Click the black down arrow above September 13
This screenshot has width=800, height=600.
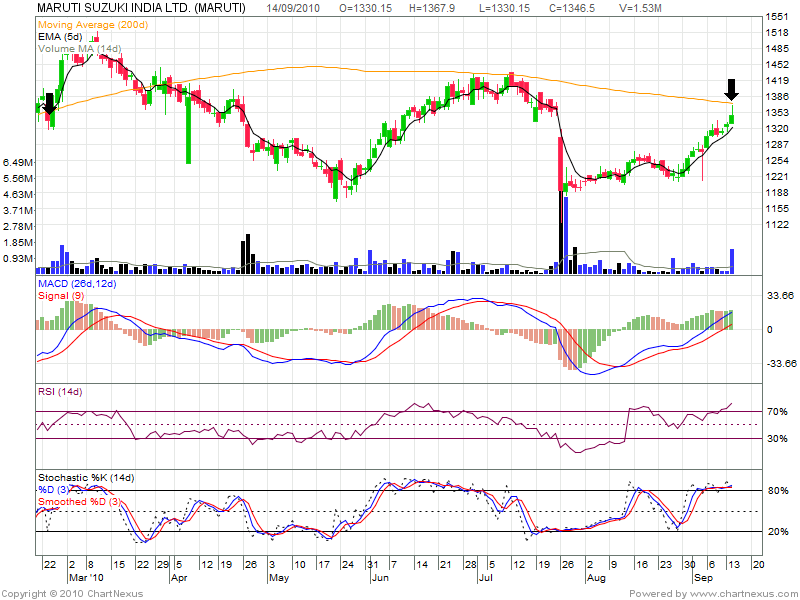tap(732, 90)
